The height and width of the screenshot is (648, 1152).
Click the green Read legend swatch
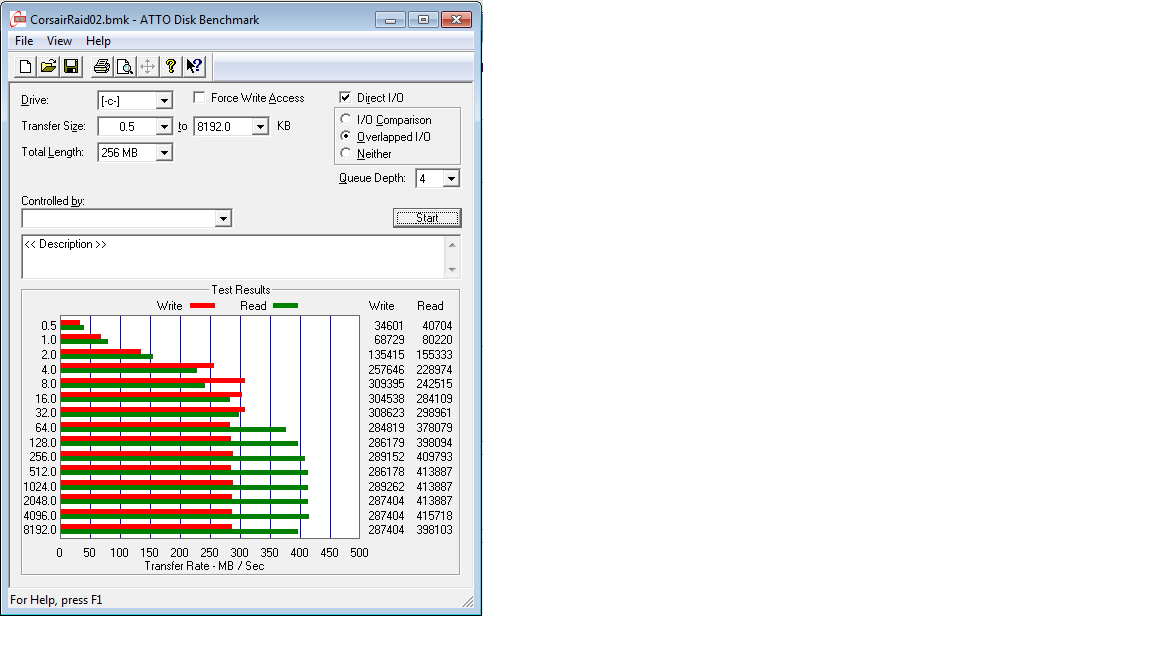click(285, 306)
